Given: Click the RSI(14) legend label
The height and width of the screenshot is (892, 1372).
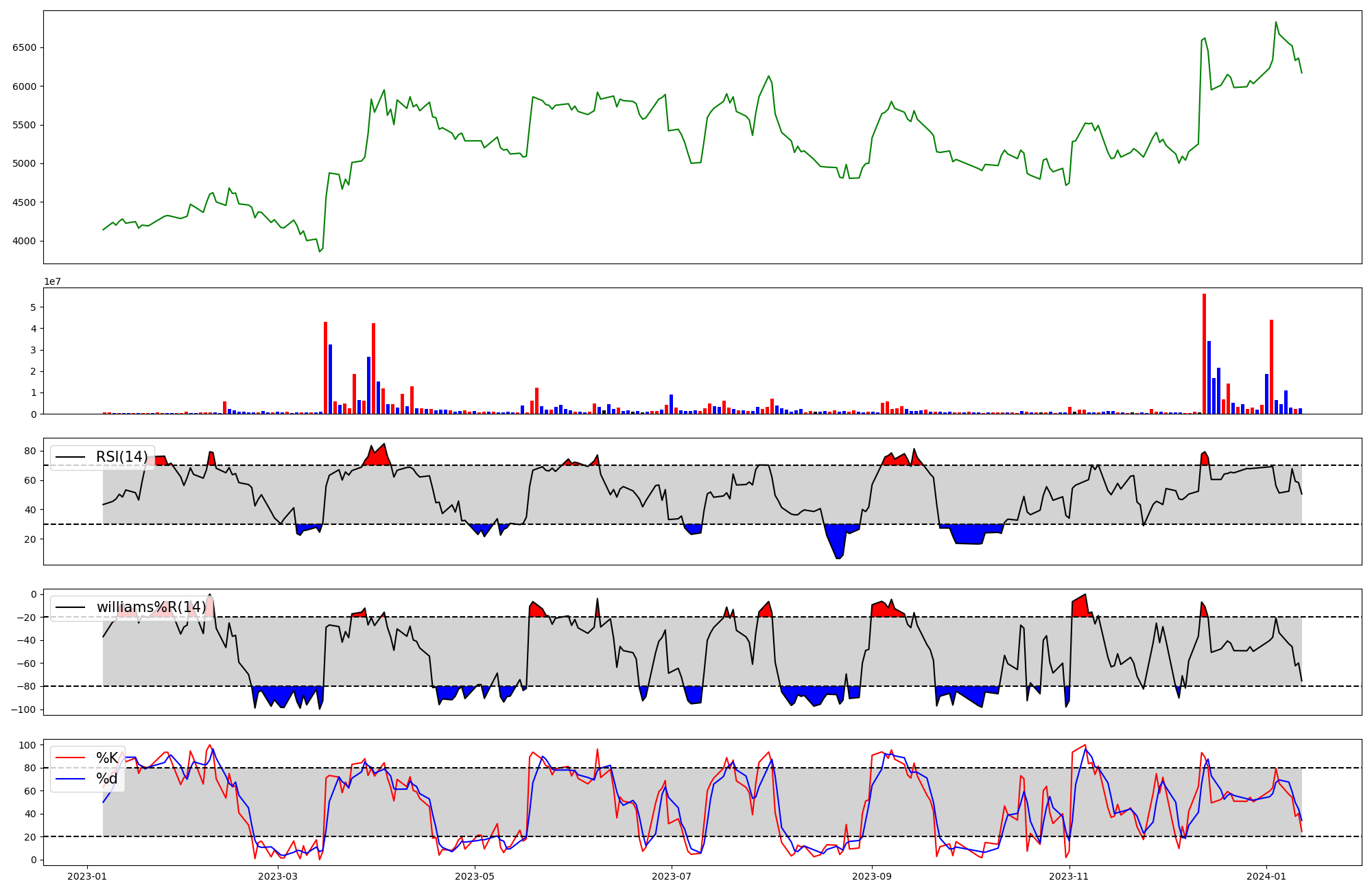Looking at the screenshot, I should click(121, 457).
